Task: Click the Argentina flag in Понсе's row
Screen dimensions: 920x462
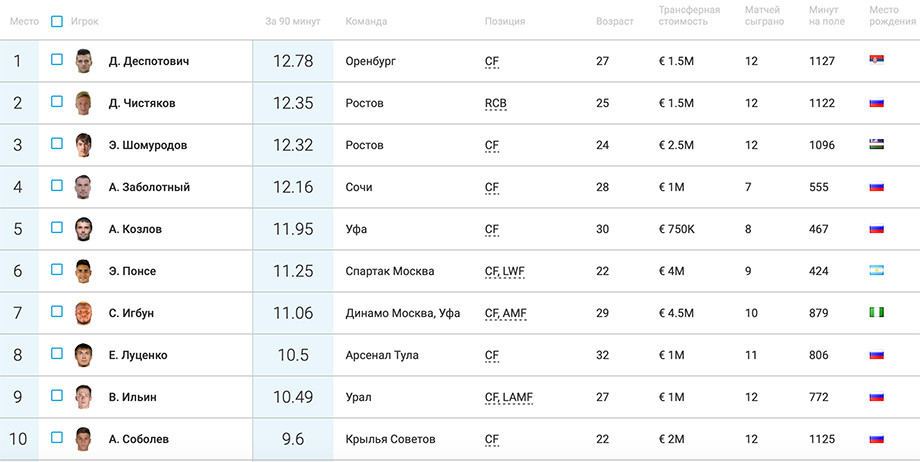Action: pos(877,271)
